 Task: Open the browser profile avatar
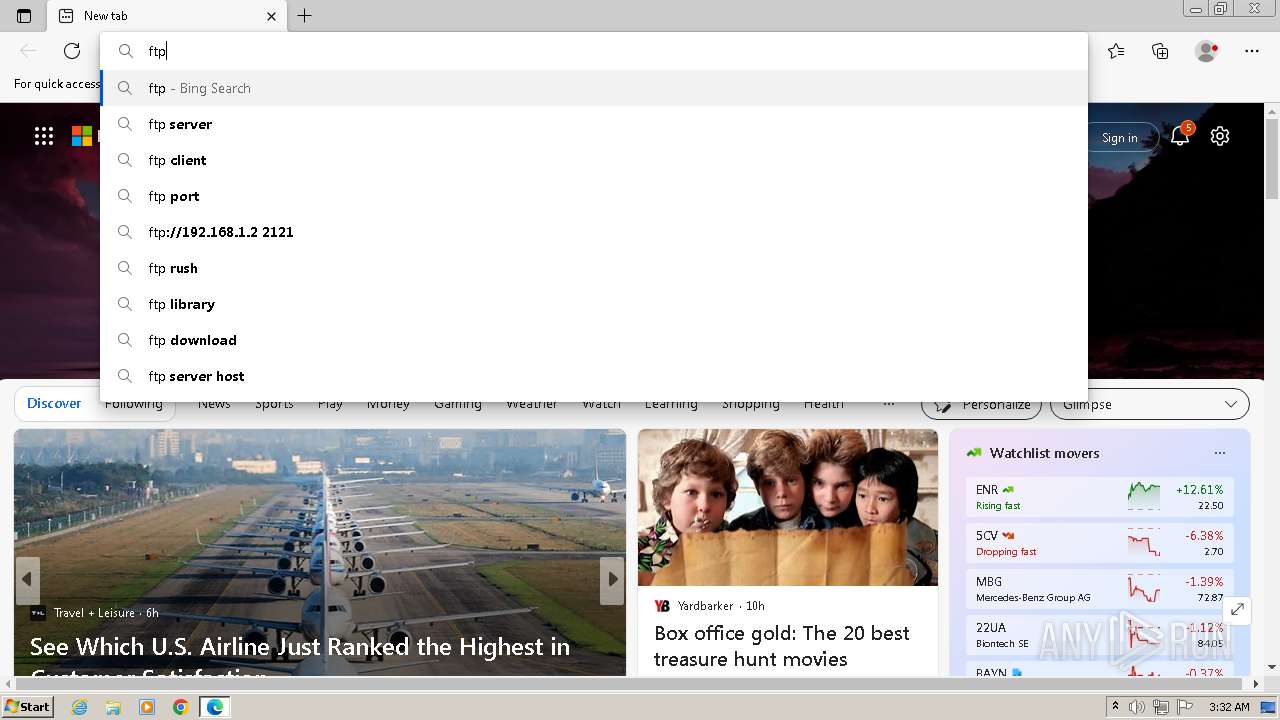click(x=1207, y=51)
